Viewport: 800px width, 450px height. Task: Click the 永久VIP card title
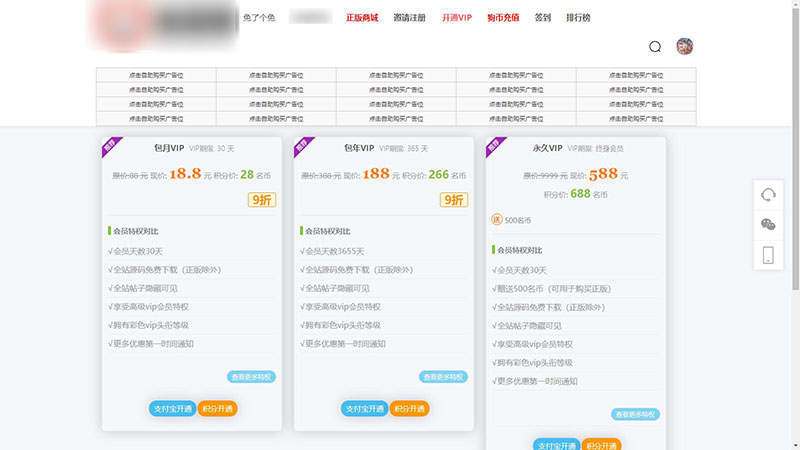tap(547, 148)
